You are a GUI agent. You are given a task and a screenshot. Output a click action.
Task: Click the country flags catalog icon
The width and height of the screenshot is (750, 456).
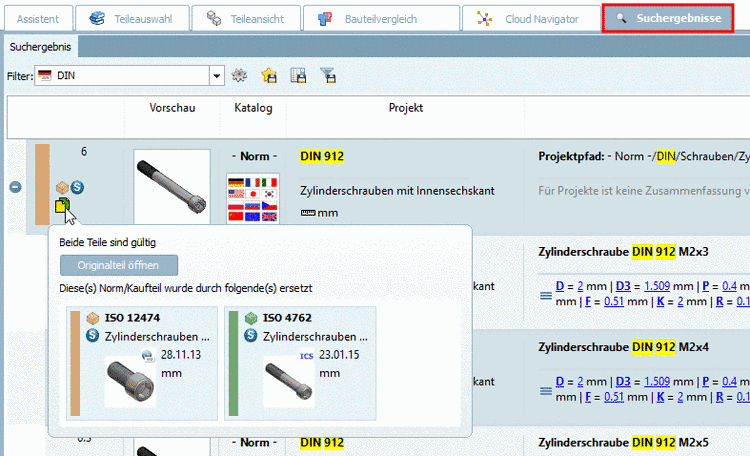(x=253, y=199)
